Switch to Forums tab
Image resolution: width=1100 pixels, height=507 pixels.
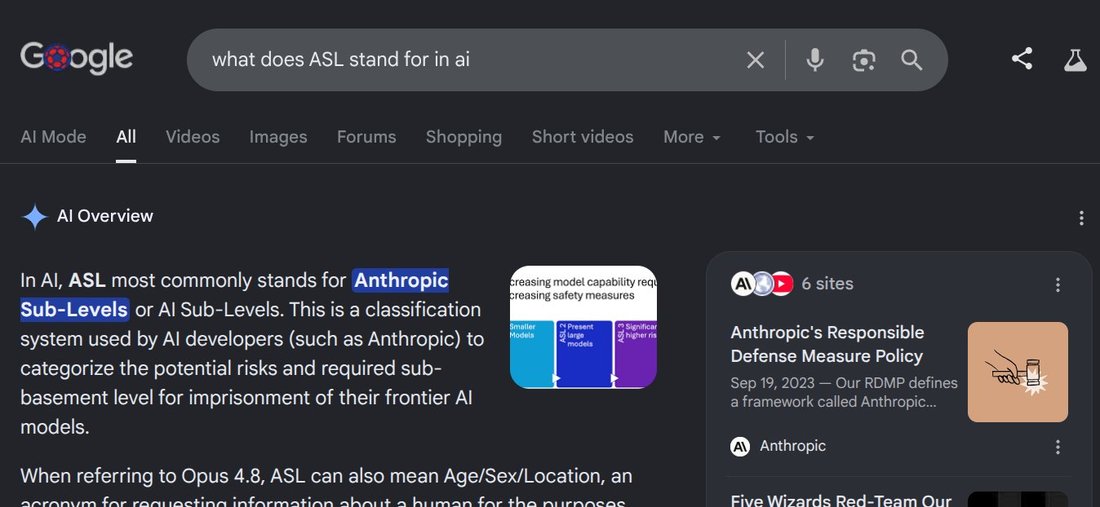pyautogui.click(x=366, y=137)
